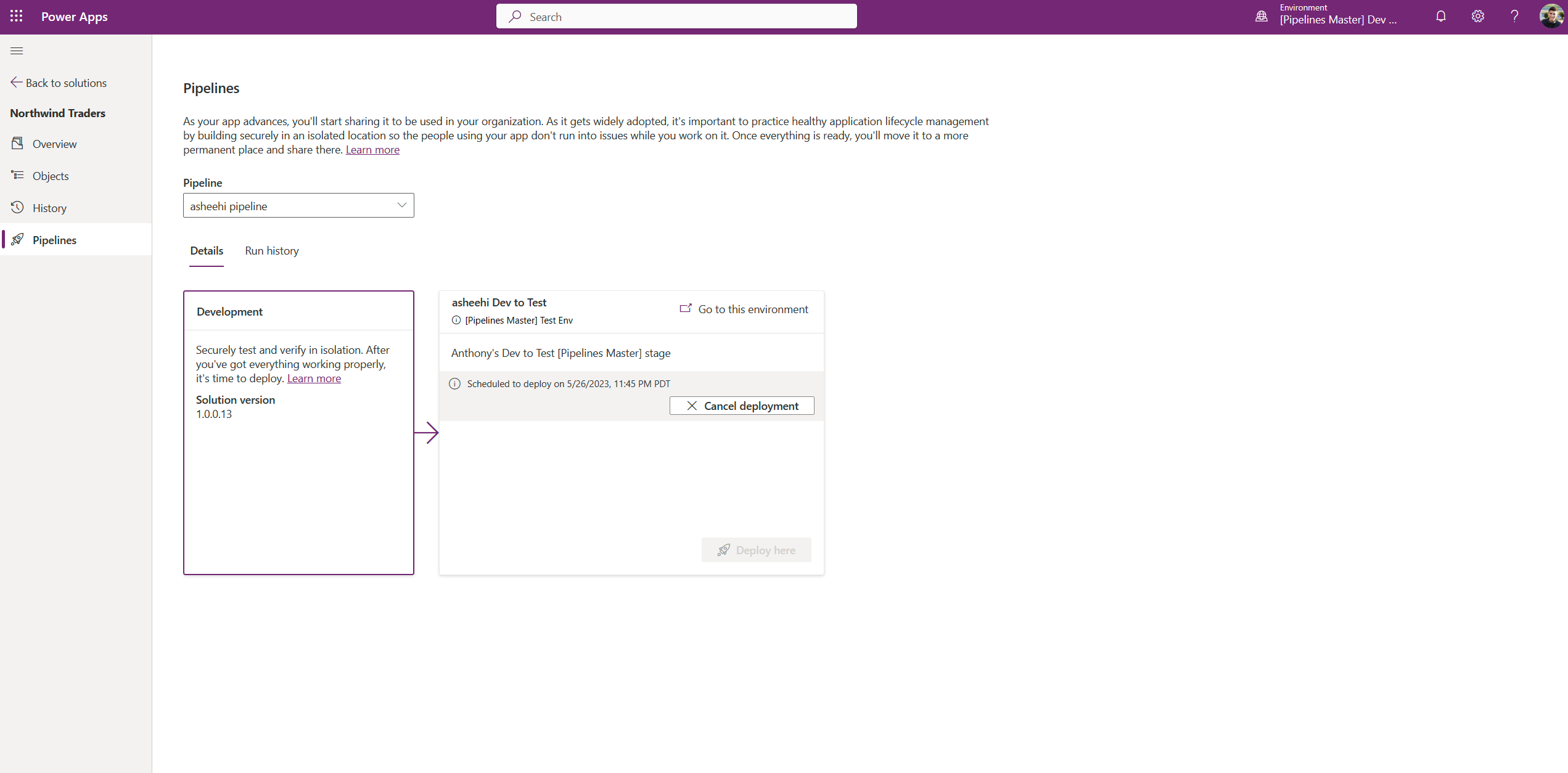Select the asheehi pipeline dropdown

click(x=297, y=205)
